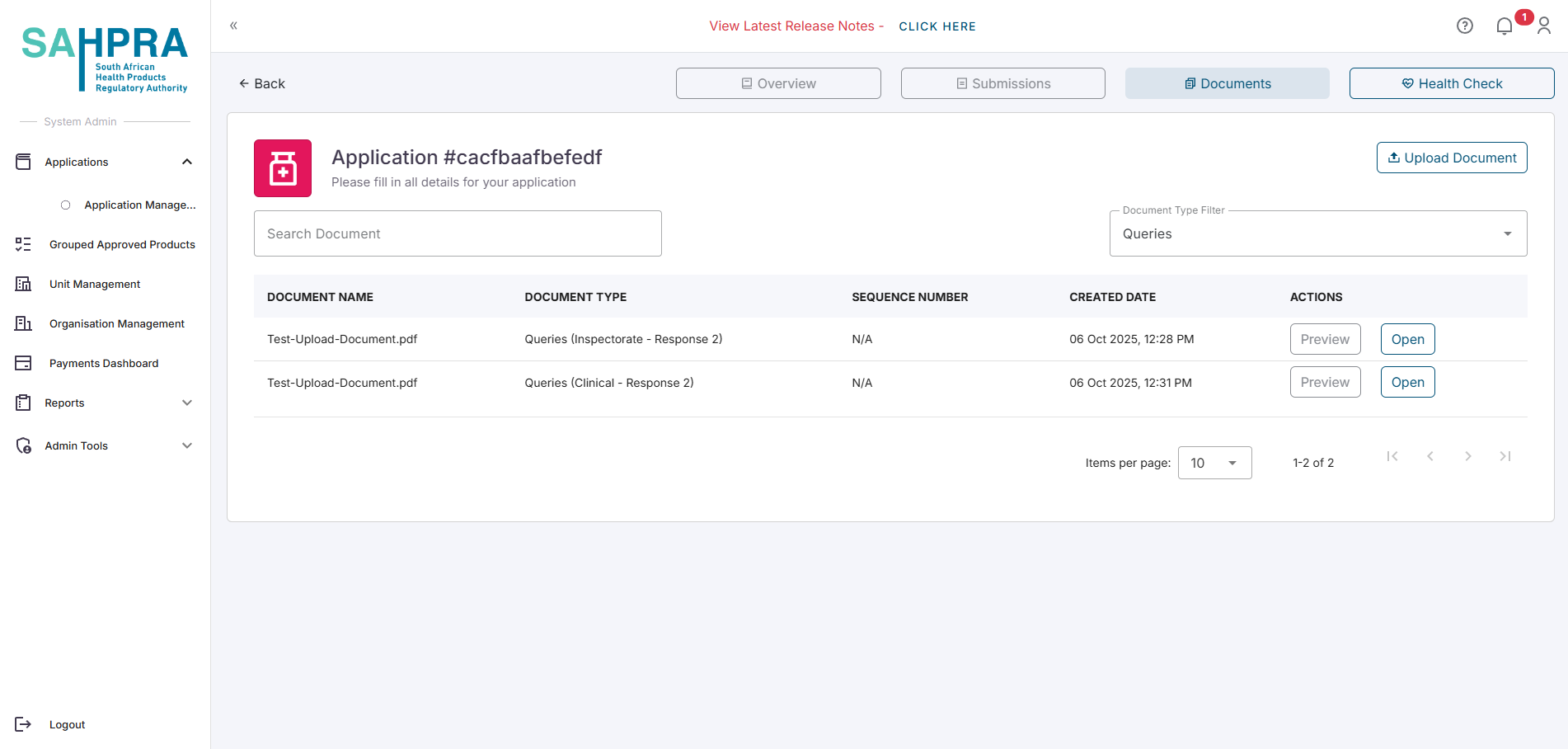Click the Upload Document button
The image size is (1568, 749).
click(x=1451, y=158)
